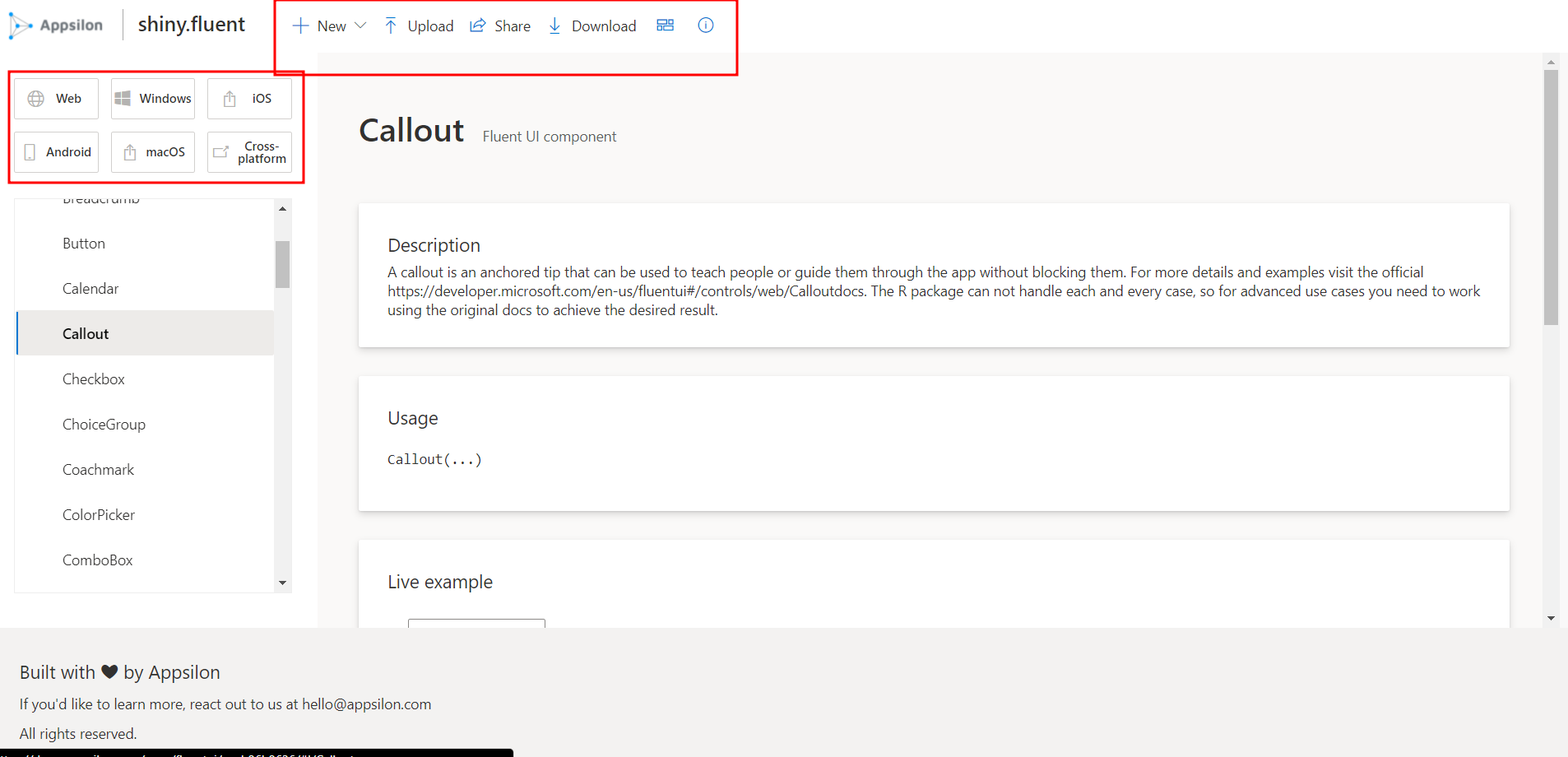This screenshot has height=757, width=1568.
Task: Switch to the Checkbox component
Action: [93, 378]
